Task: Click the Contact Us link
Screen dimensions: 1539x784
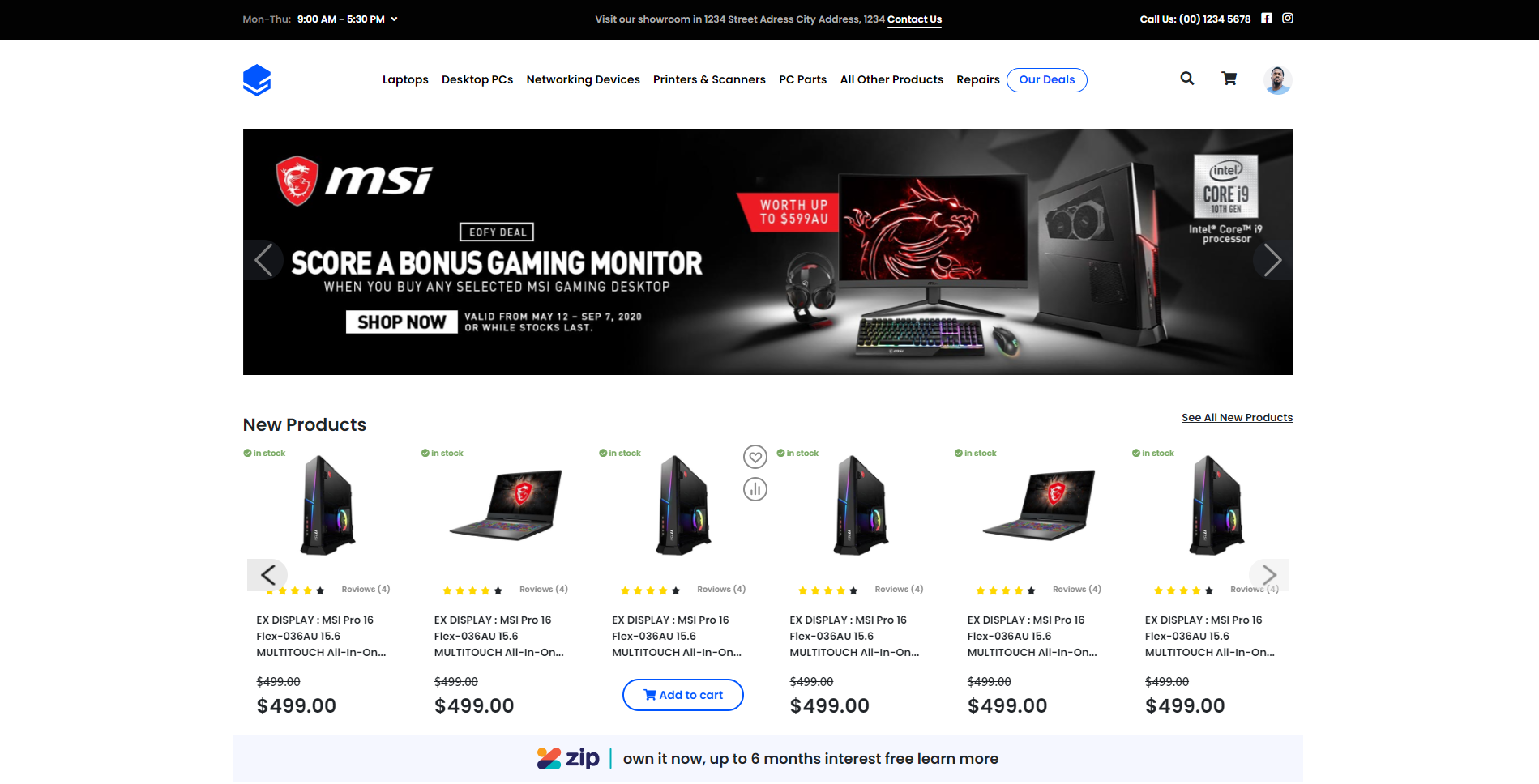Action: coord(914,19)
